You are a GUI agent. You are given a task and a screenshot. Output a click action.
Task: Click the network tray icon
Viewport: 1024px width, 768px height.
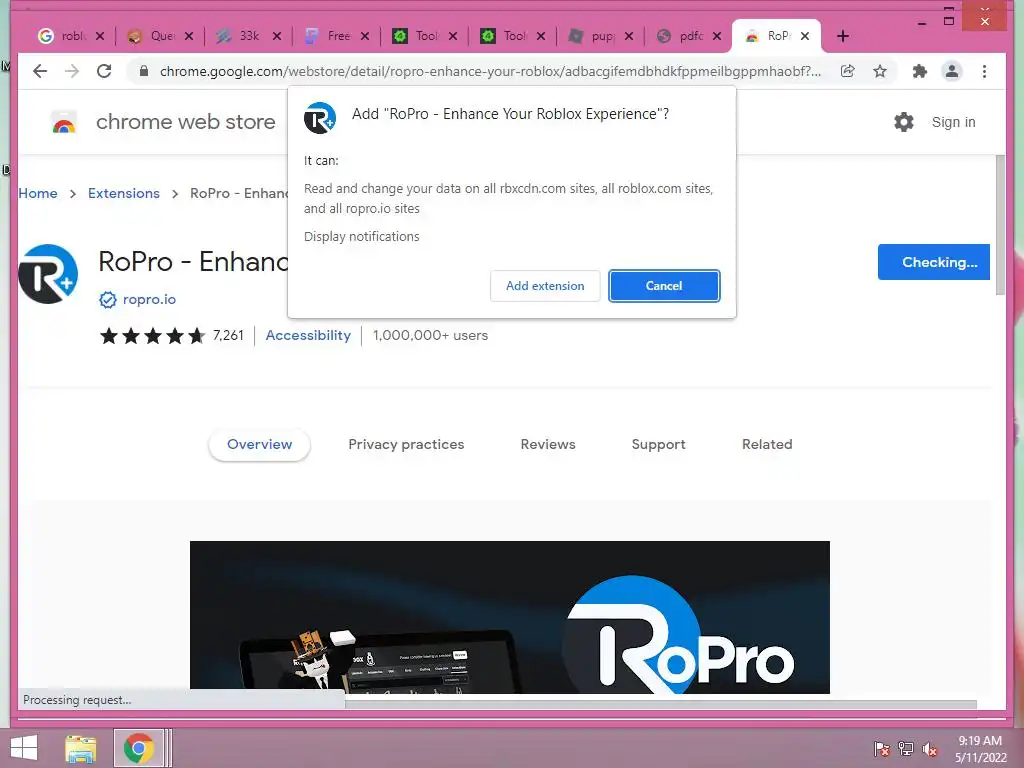click(x=906, y=749)
